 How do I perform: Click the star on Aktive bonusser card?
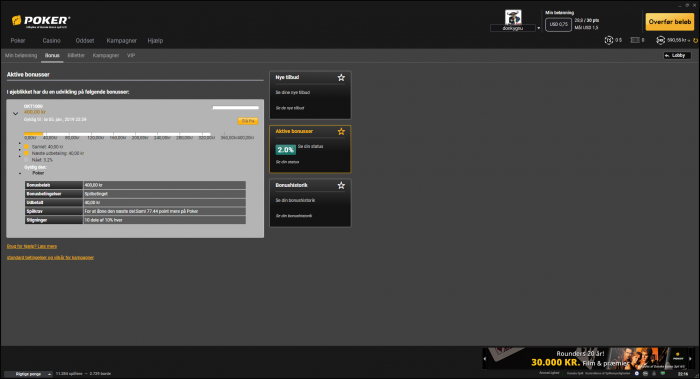341,132
